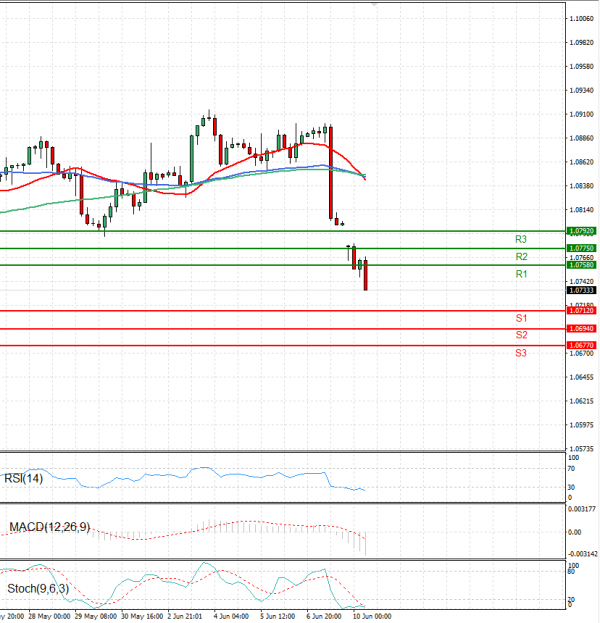The width and height of the screenshot is (600, 623).
Task: Click the 1.06215 price axis label
Action: pyautogui.click(x=581, y=401)
